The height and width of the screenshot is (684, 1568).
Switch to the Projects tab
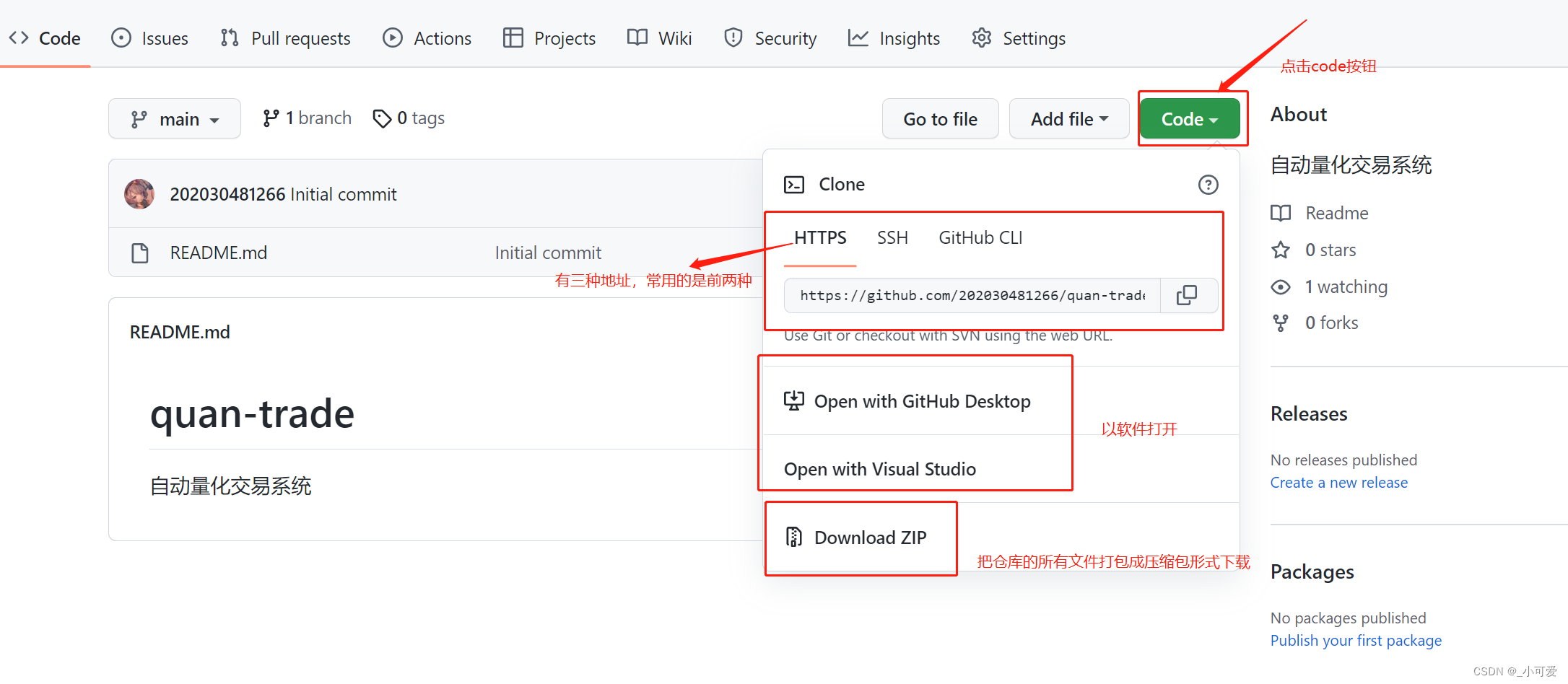(549, 38)
